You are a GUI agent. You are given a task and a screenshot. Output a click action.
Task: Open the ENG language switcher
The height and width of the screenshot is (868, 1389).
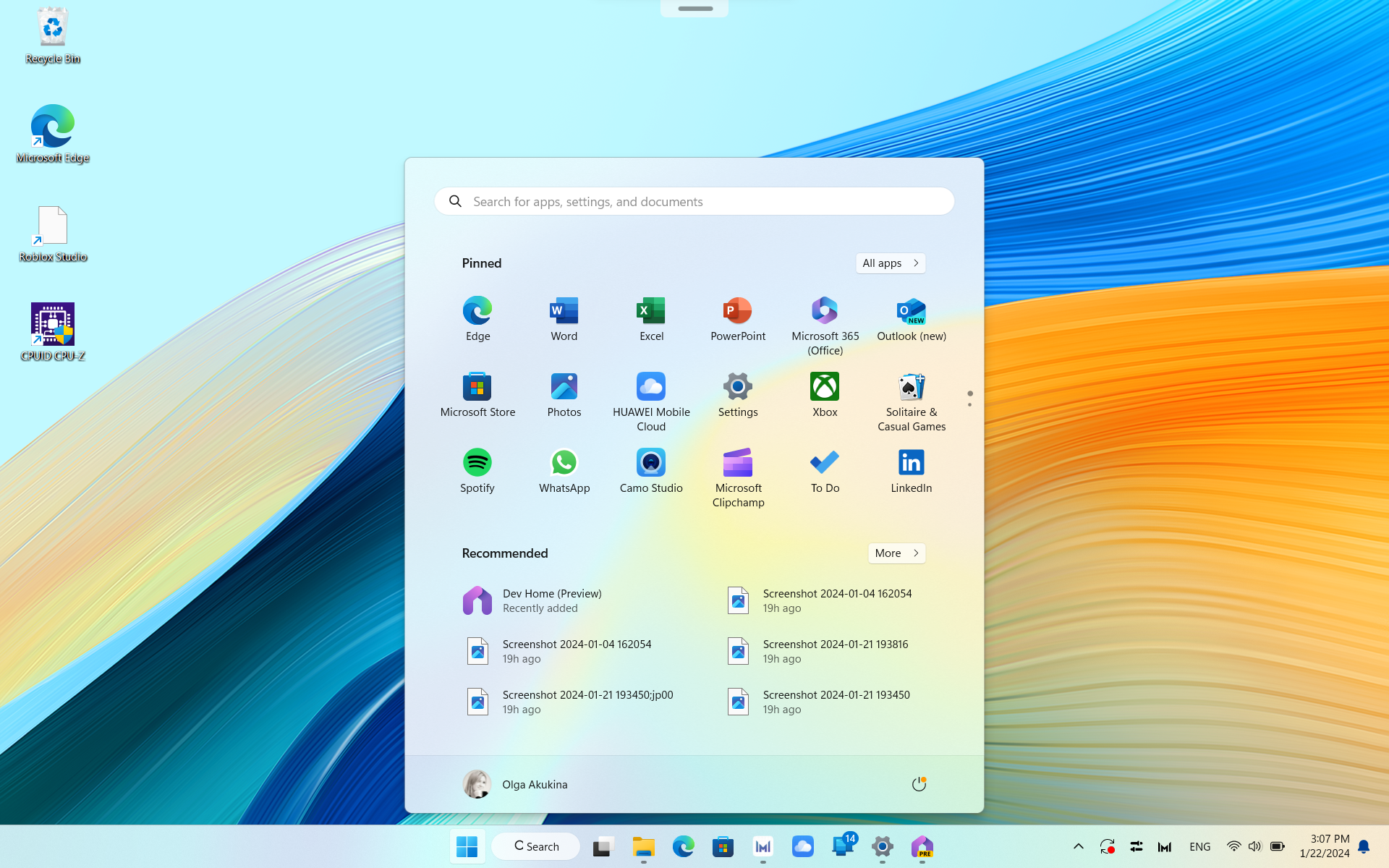click(x=1199, y=847)
